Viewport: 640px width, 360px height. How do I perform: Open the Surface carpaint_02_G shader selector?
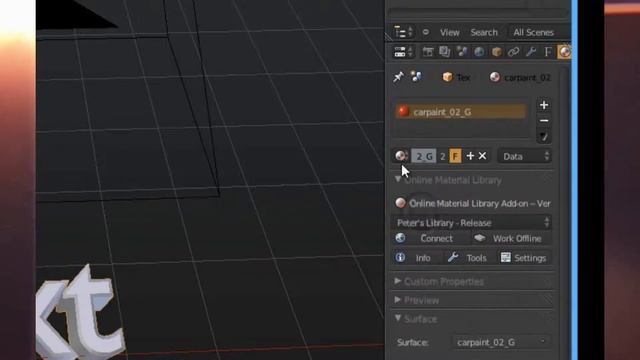pyautogui.click(x=502, y=342)
